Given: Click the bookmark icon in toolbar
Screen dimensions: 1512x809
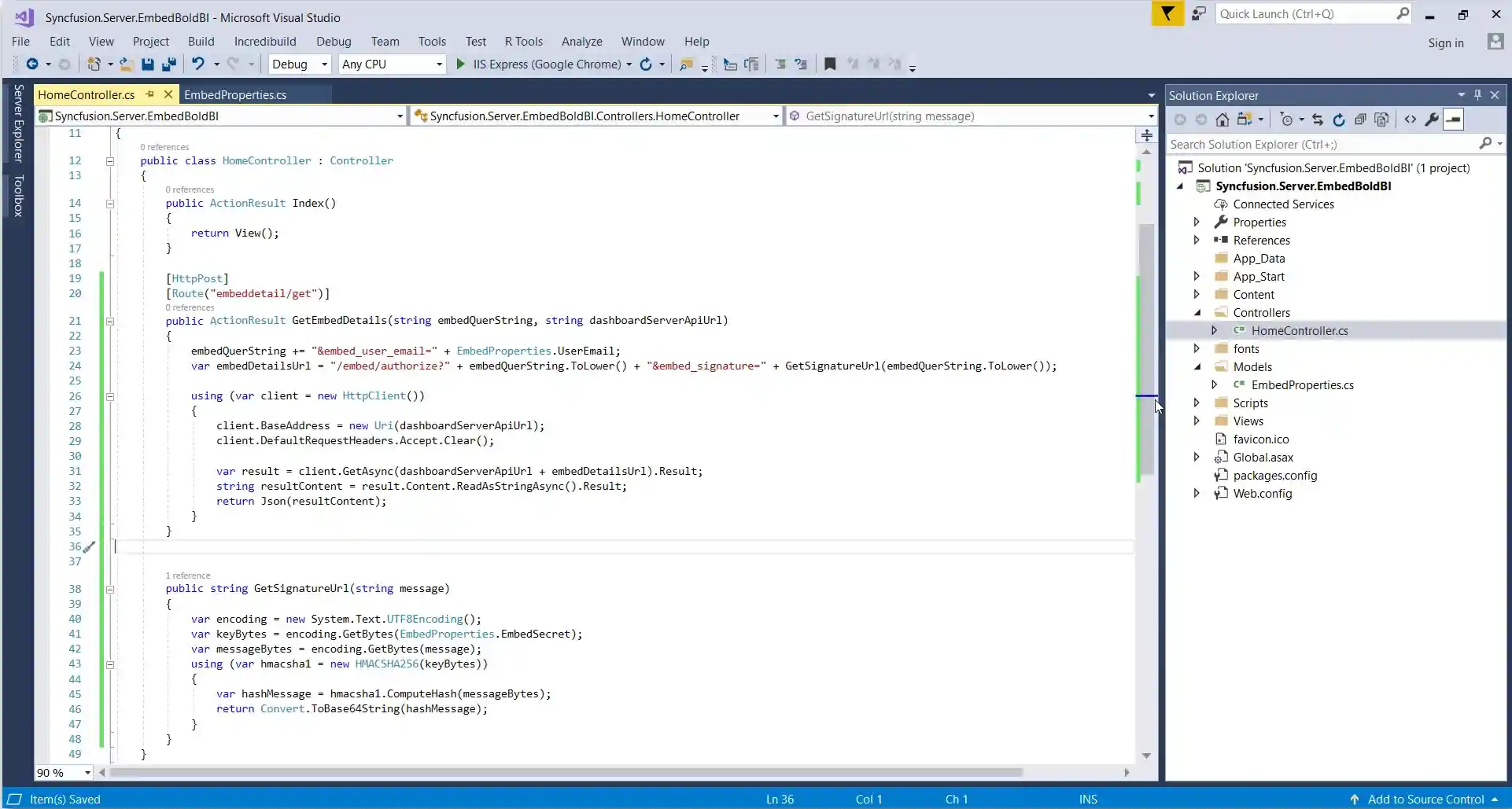Looking at the screenshot, I should [x=829, y=64].
